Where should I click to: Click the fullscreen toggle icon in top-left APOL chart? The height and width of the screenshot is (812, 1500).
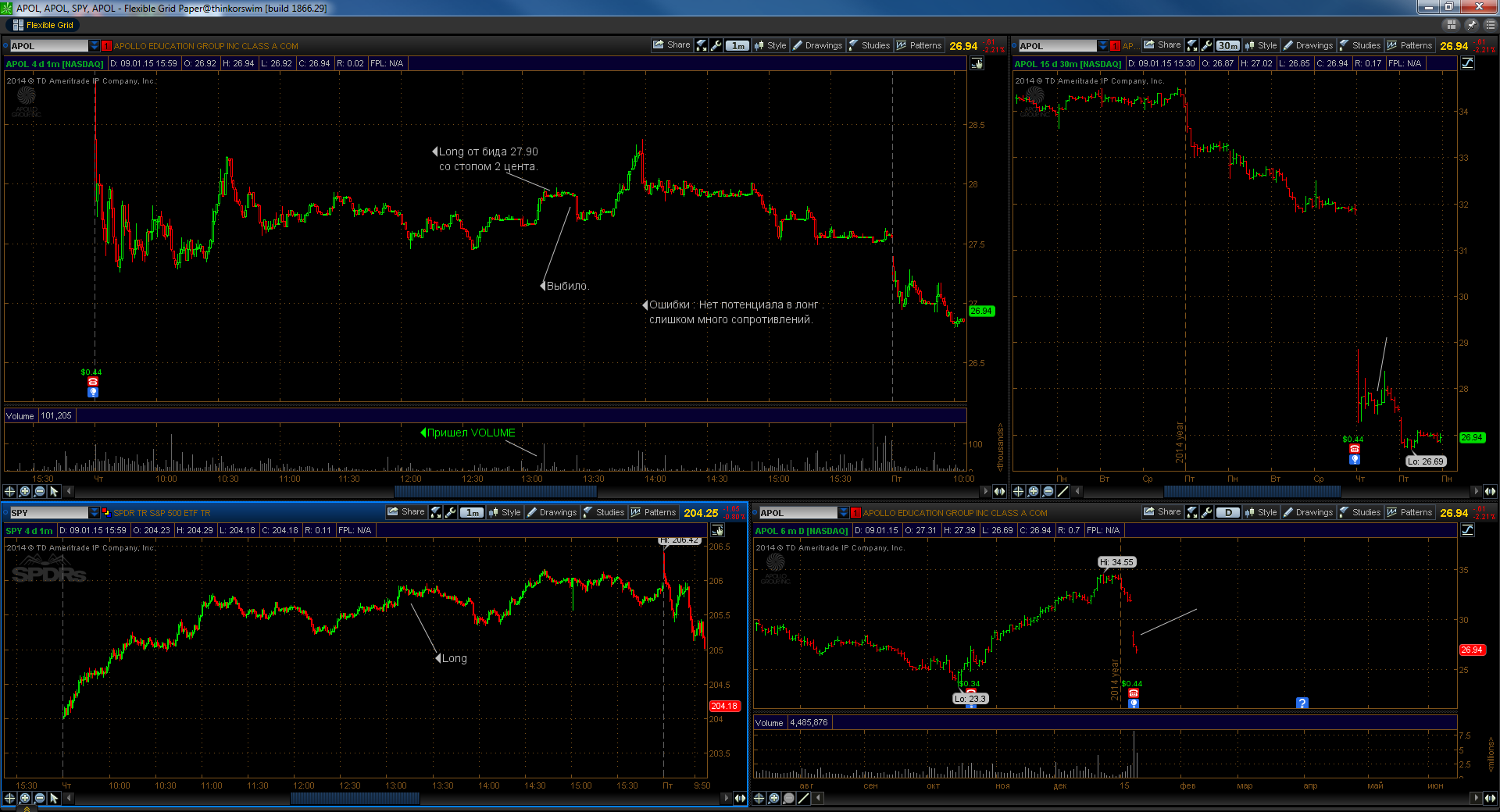702,45
